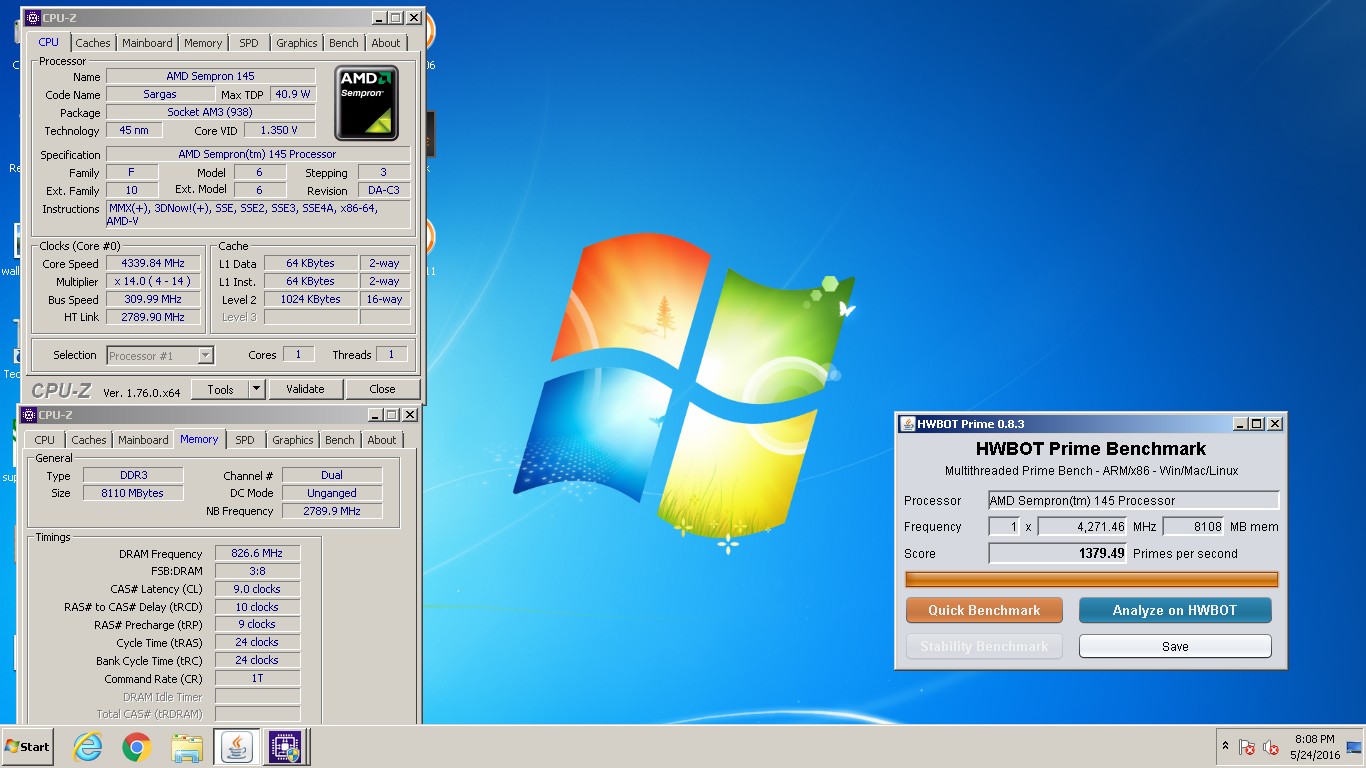The width and height of the screenshot is (1366, 768).
Task: Switch to Memory tab in top CPU-Z window
Action: click(x=203, y=43)
